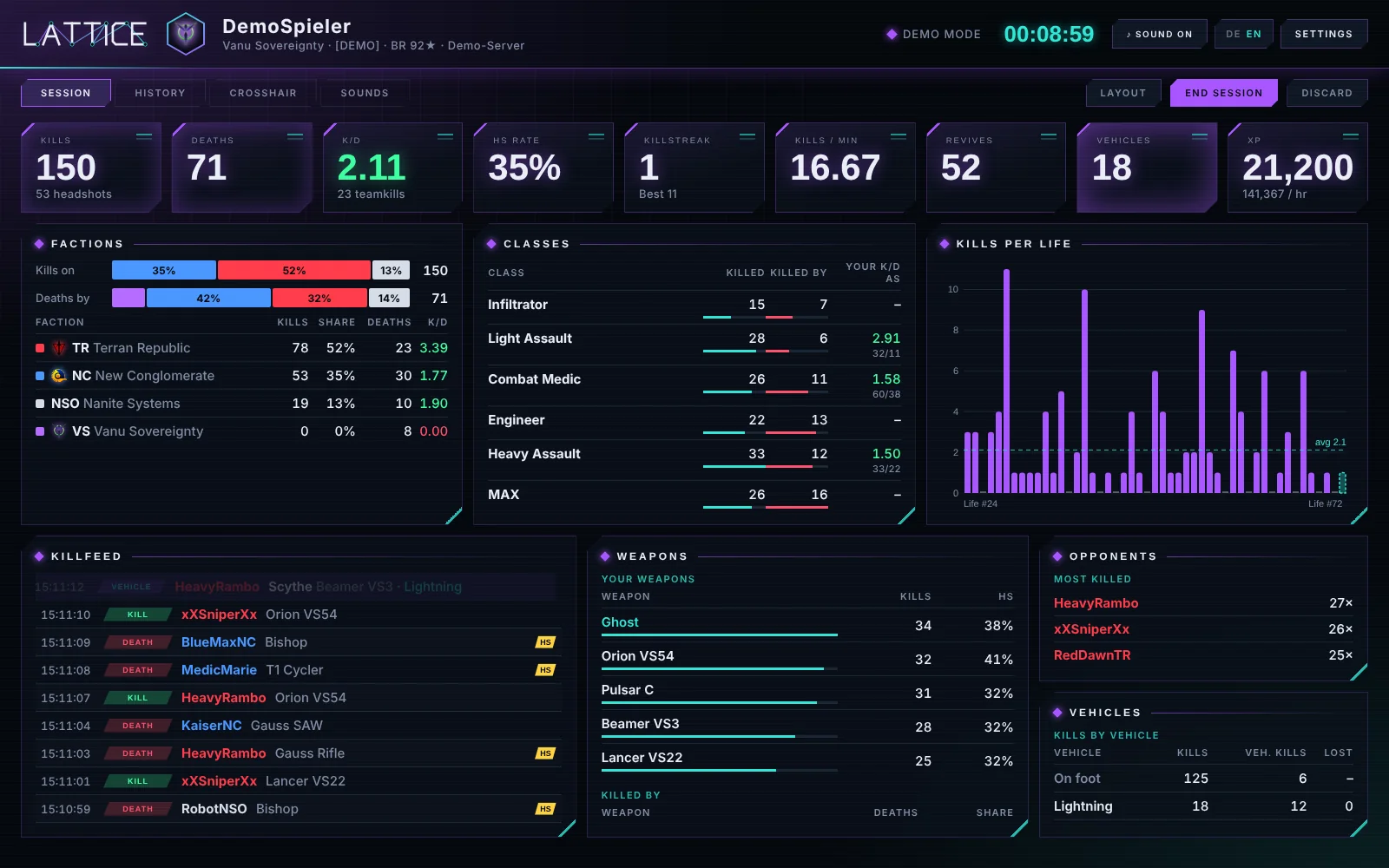Image resolution: width=1389 pixels, height=868 pixels.
Task: Click the Vanu Sovereignty hexagon emblem in the header
Action: pos(185,34)
